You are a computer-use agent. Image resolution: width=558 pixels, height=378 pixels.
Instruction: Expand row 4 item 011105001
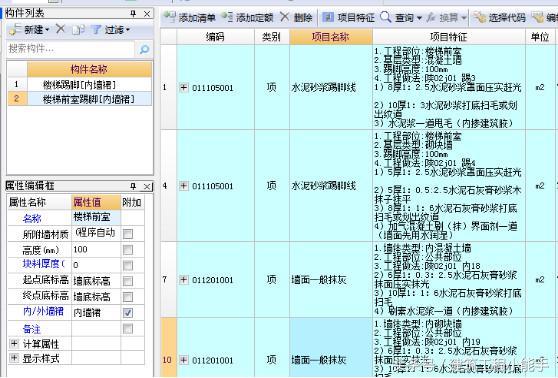[184, 185]
